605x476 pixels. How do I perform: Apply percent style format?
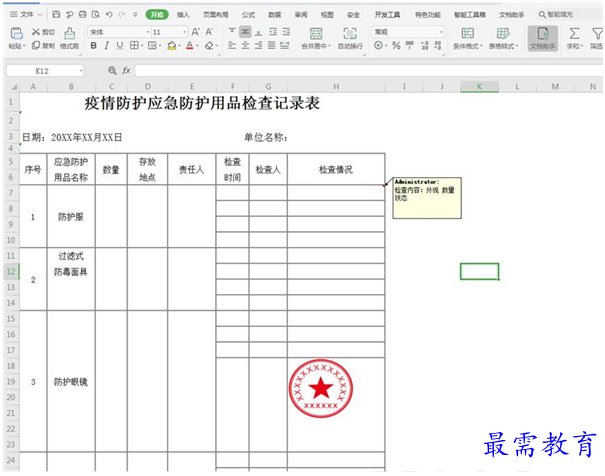396,46
